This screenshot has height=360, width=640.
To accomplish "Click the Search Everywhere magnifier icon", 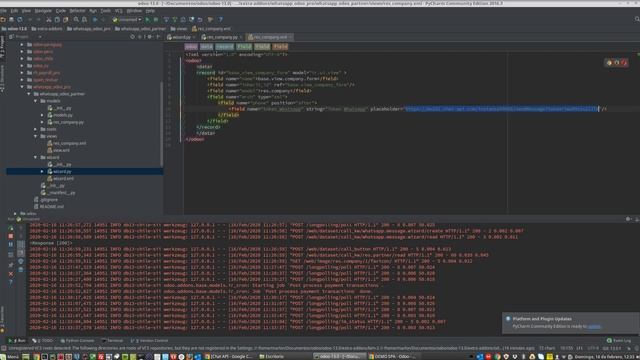I will pyautogui.click(x=637, y=19).
